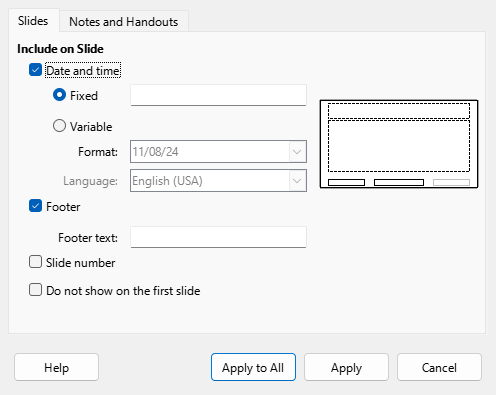This screenshot has height=395, width=496.
Task: Open the Language dropdown English (USA)
Action: (218, 181)
